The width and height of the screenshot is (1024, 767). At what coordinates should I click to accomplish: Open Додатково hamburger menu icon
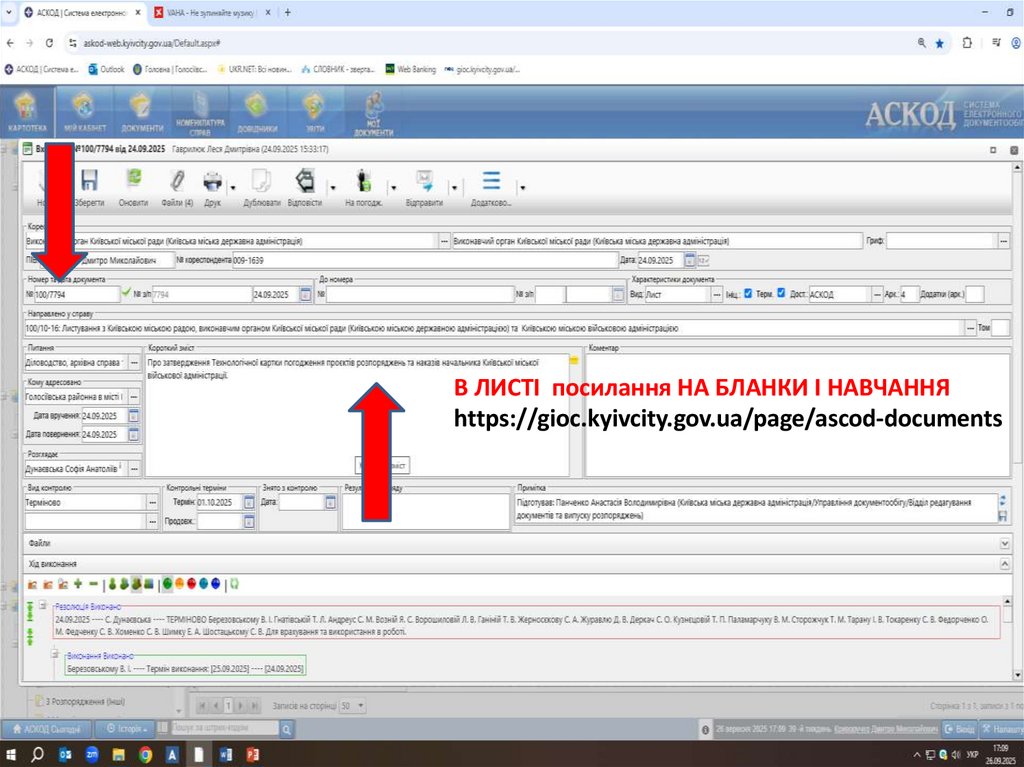pos(491,181)
